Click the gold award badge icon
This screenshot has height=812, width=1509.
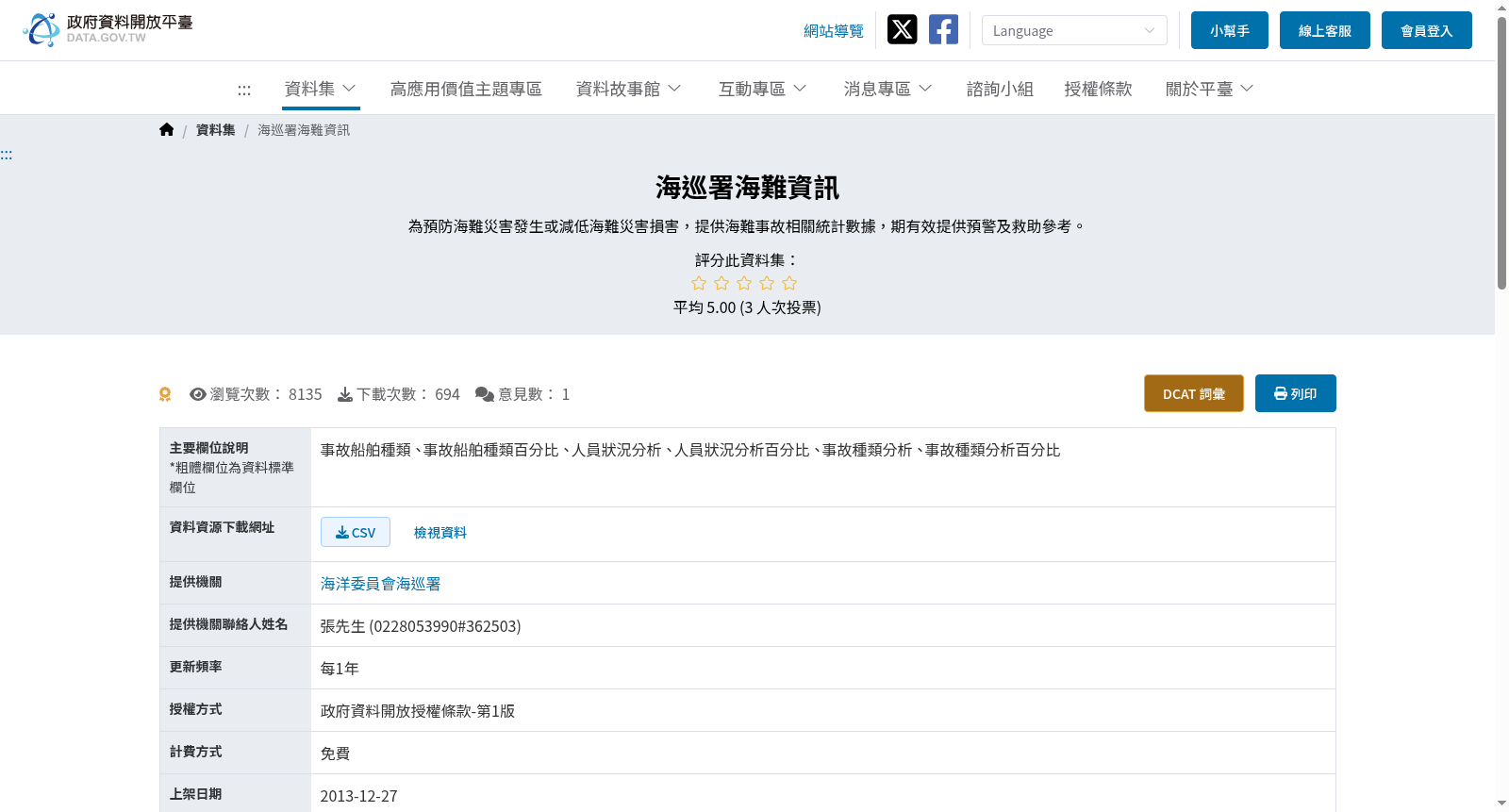pos(165,394)
